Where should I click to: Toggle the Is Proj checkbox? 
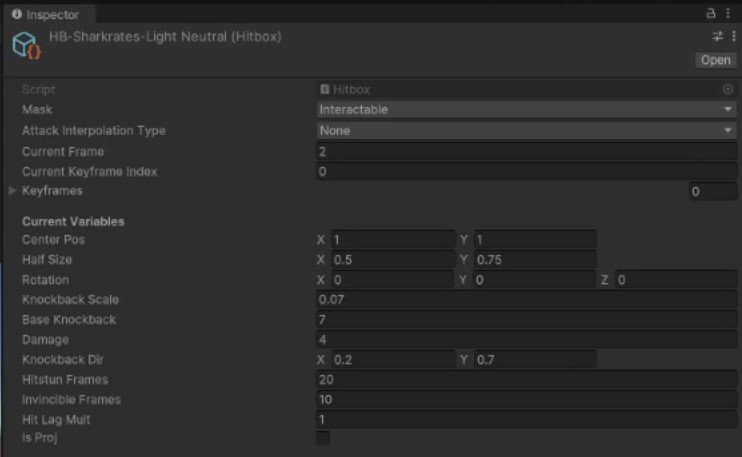click(x=323, y=438)
